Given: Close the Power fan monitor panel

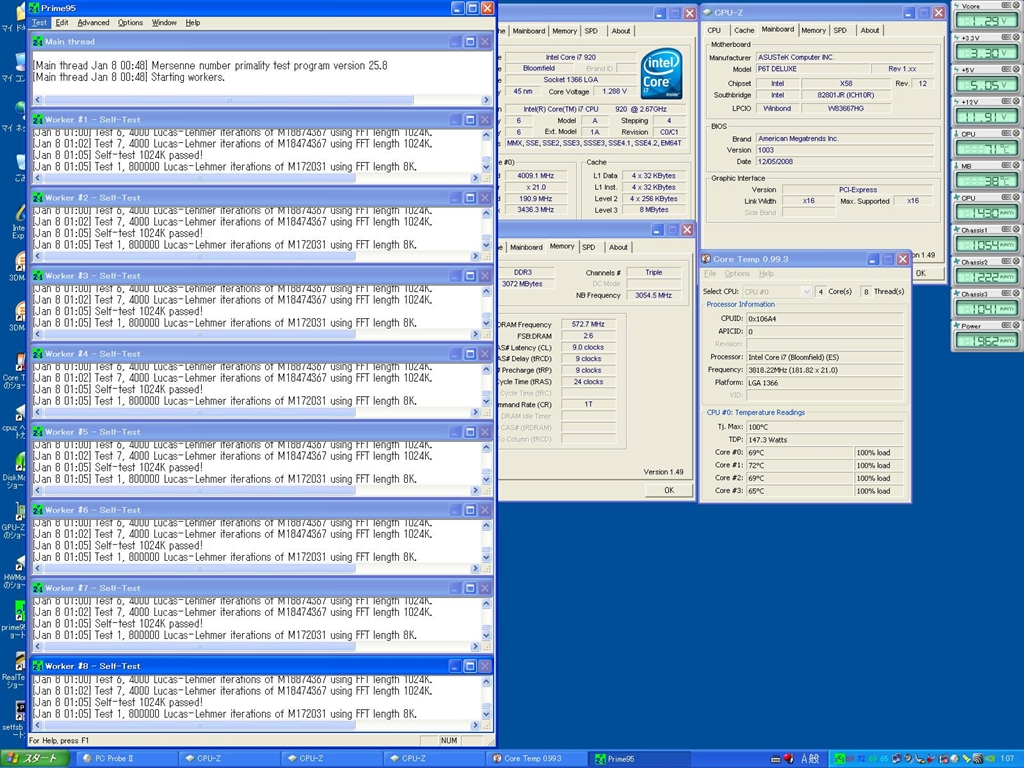Looking at the screenshot, I should pos(1016,325).
